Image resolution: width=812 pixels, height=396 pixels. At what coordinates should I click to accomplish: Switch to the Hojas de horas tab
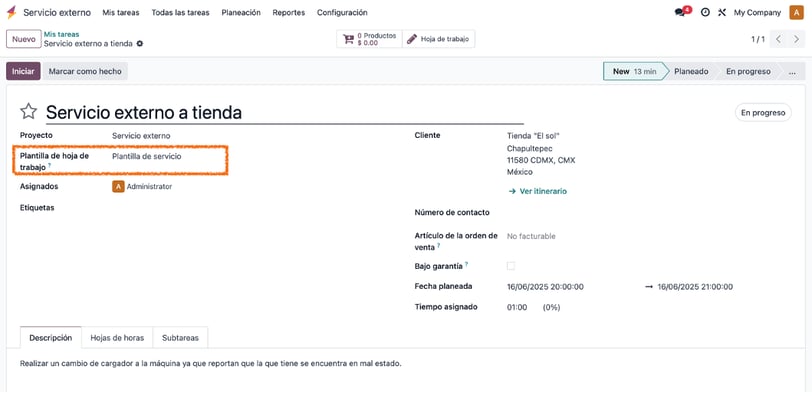[117, 338]
